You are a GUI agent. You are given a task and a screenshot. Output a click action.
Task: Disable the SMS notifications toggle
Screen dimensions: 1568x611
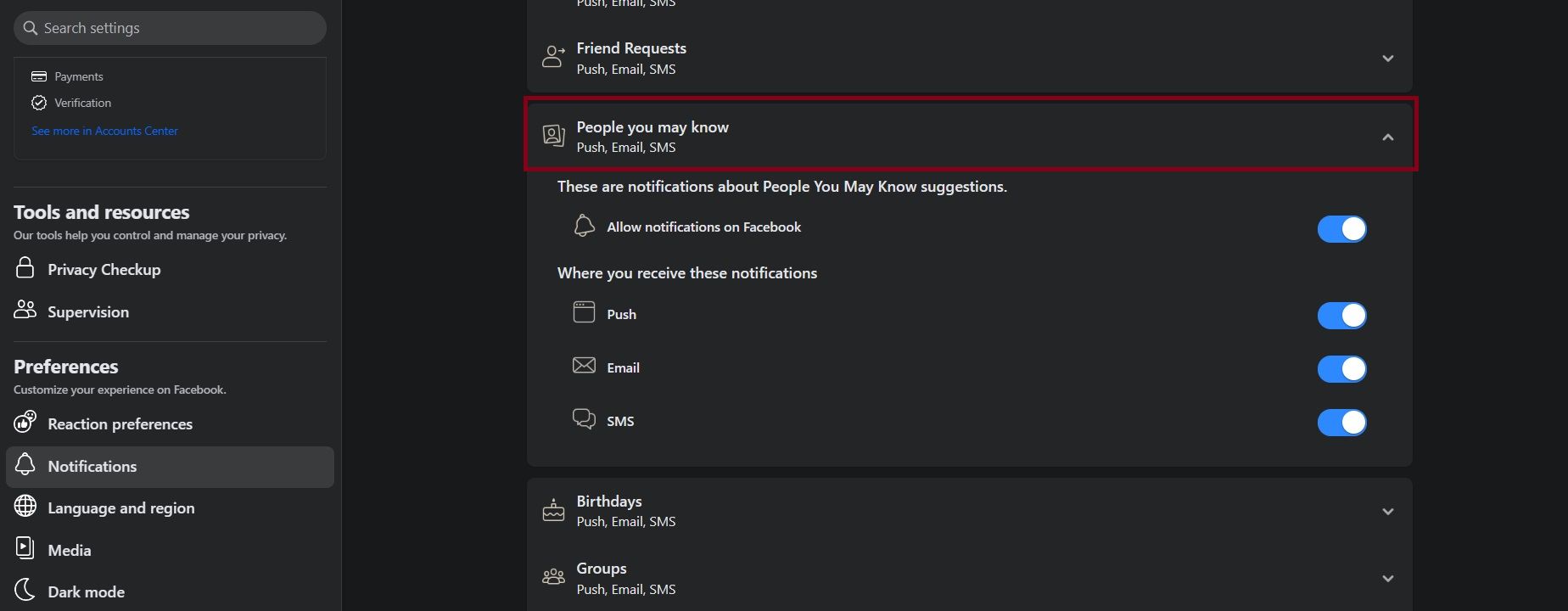1341,422
